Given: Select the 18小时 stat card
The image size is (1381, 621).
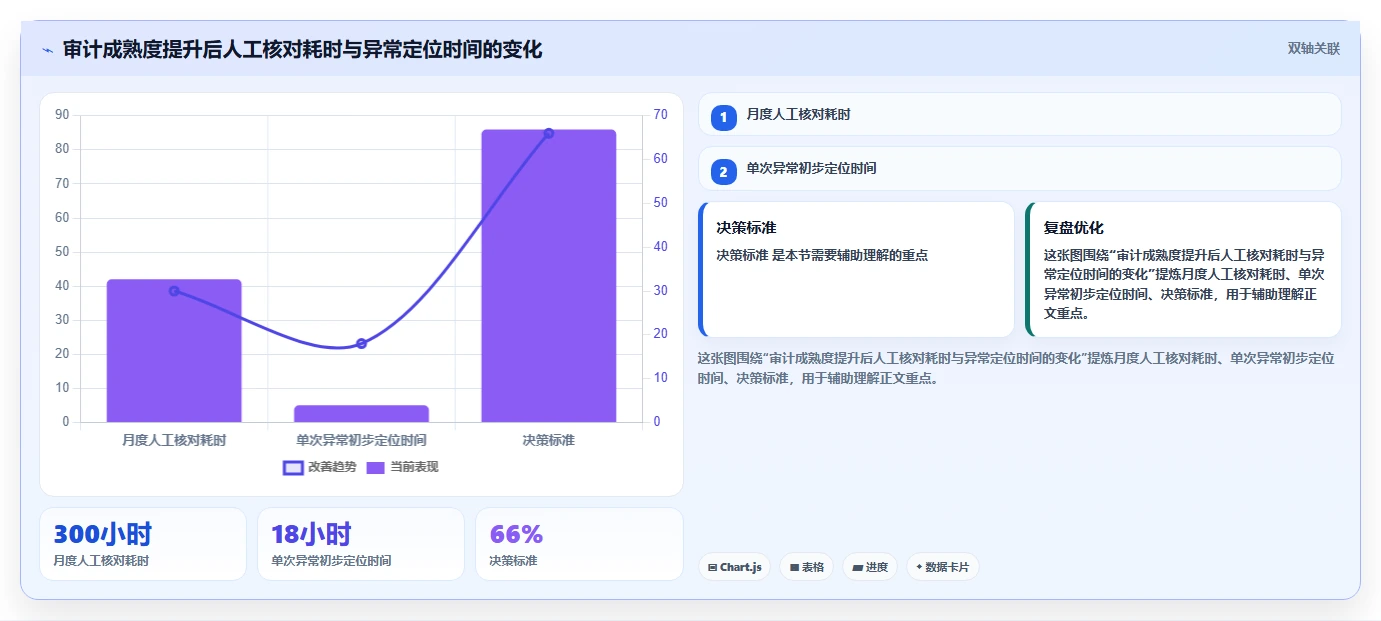Looking at the screenshot, I should pyautogui.click(x=360, y=544).
